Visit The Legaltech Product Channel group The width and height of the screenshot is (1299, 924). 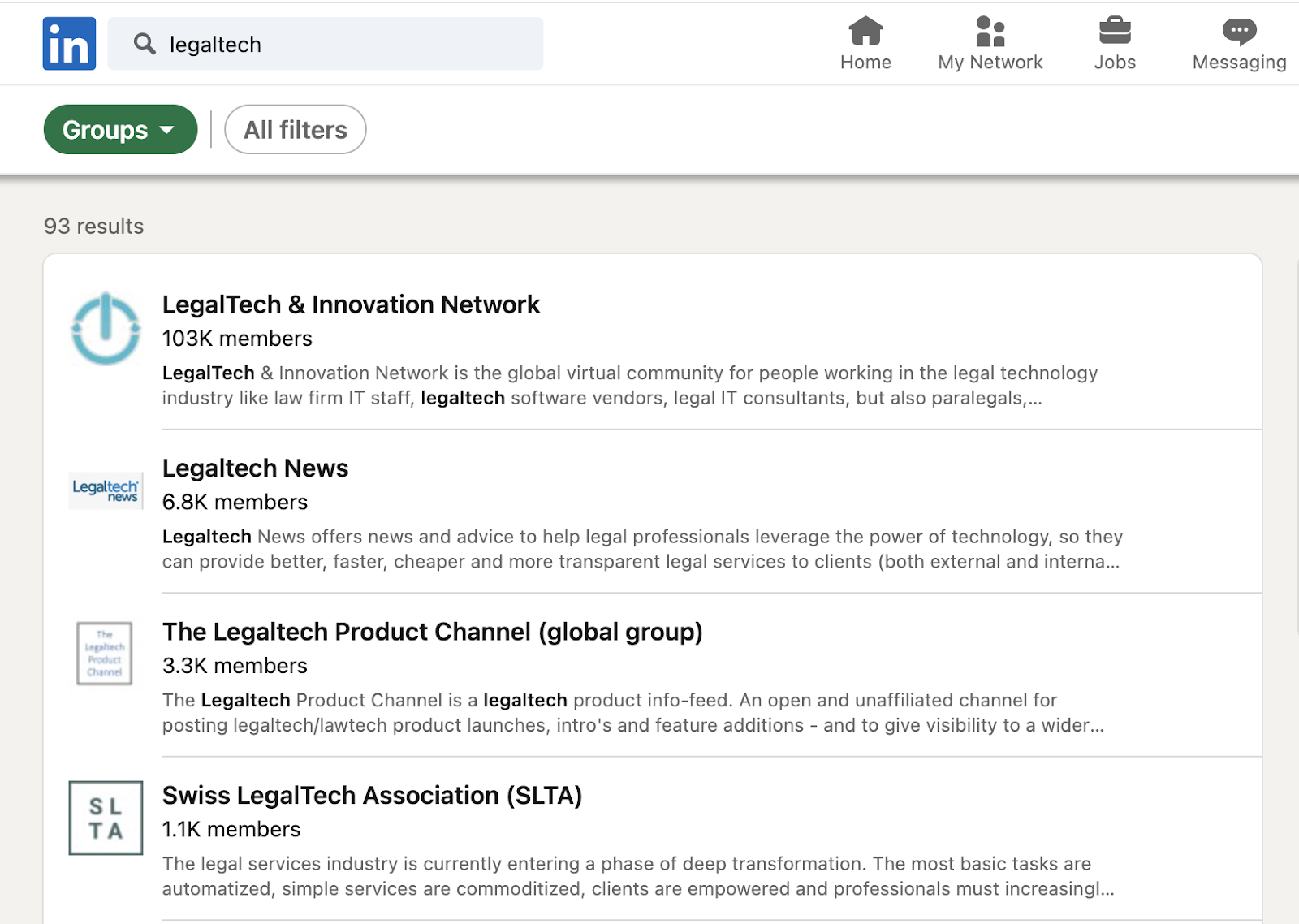tap(432, 632)
